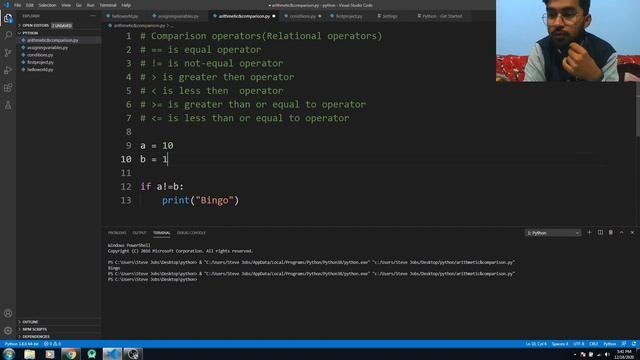Open green ribbon app in taskbar

point(91,354)
